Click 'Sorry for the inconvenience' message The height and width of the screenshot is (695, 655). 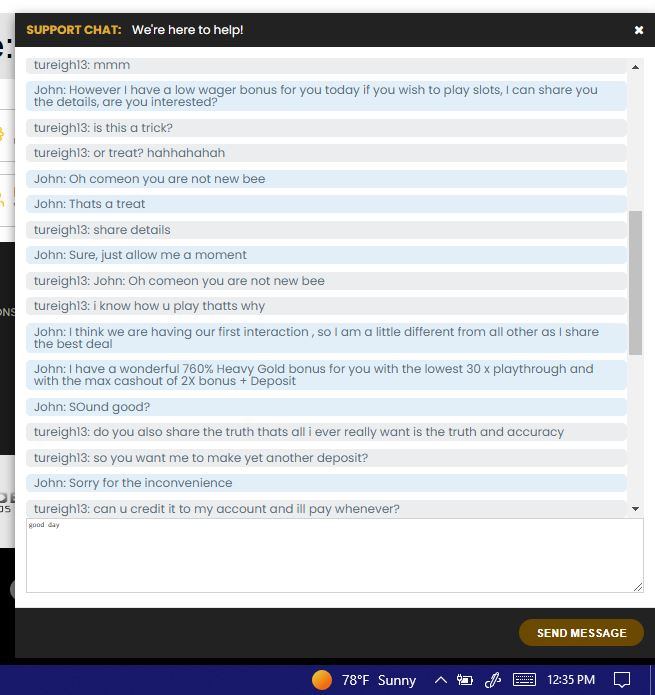[x=326, y=483]
